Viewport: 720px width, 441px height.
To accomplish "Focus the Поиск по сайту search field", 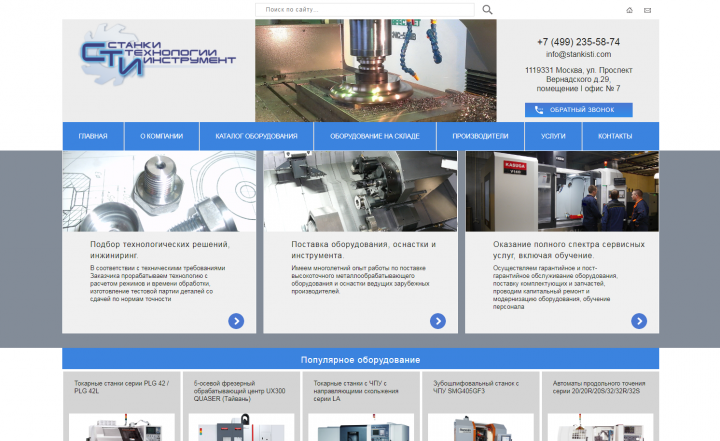I will (x=365, y=10).
